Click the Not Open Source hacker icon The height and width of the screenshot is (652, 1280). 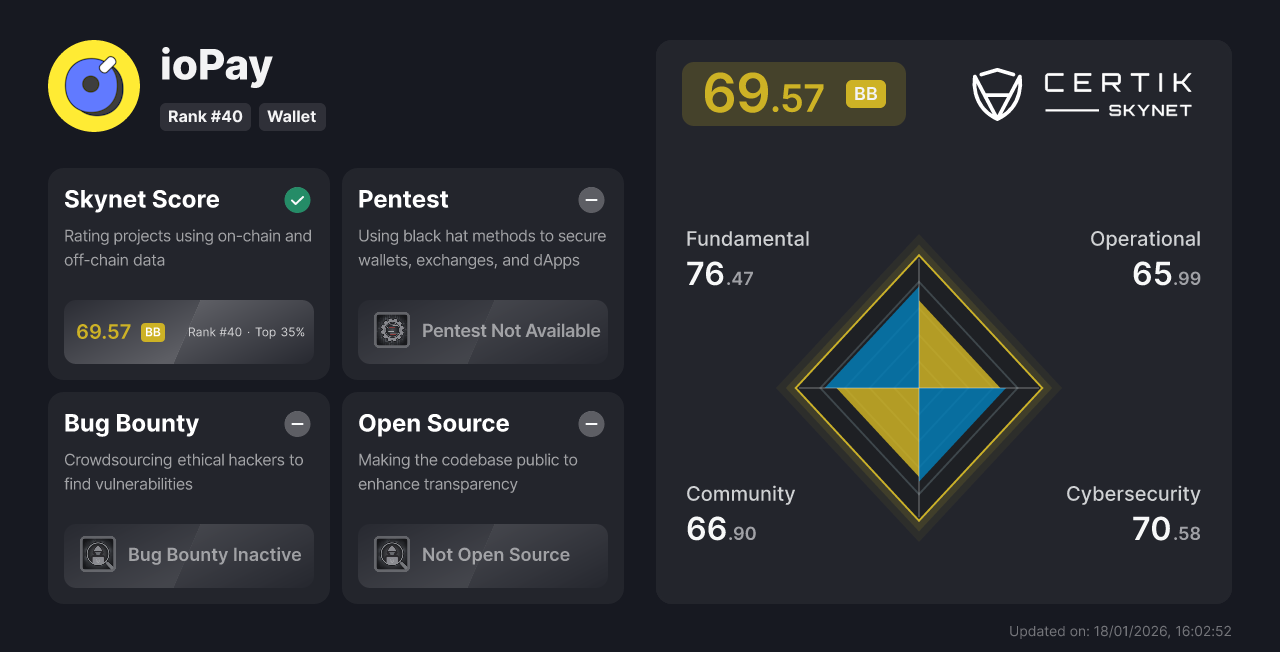coord(391,554)
